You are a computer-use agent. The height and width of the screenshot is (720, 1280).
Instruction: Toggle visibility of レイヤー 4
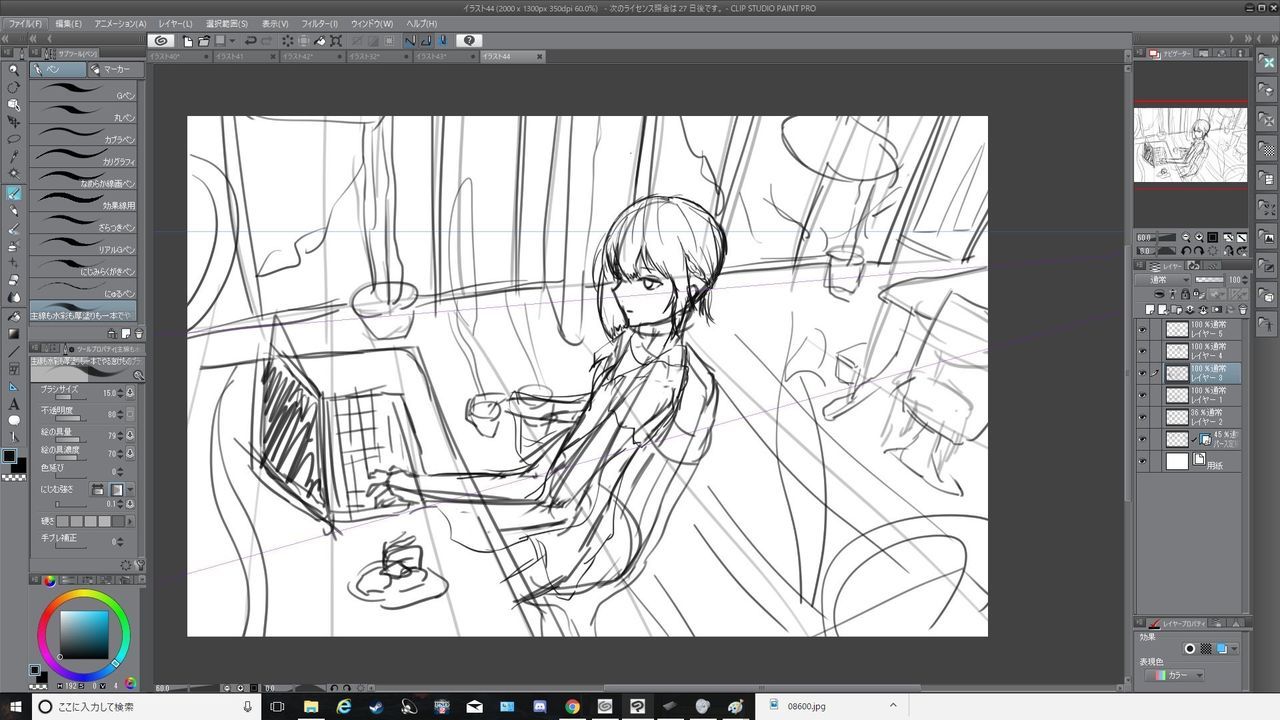[1143, 350]
